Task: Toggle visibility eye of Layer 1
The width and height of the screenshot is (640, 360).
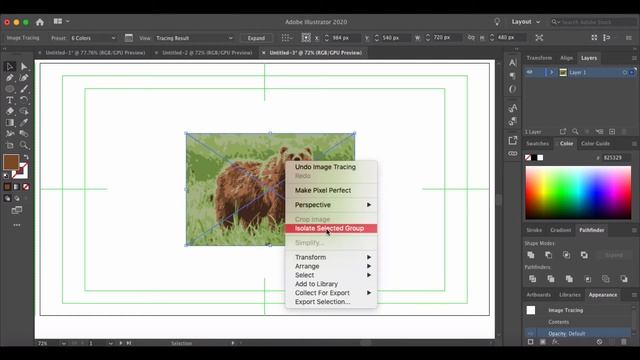Action: tap(530, 72)
